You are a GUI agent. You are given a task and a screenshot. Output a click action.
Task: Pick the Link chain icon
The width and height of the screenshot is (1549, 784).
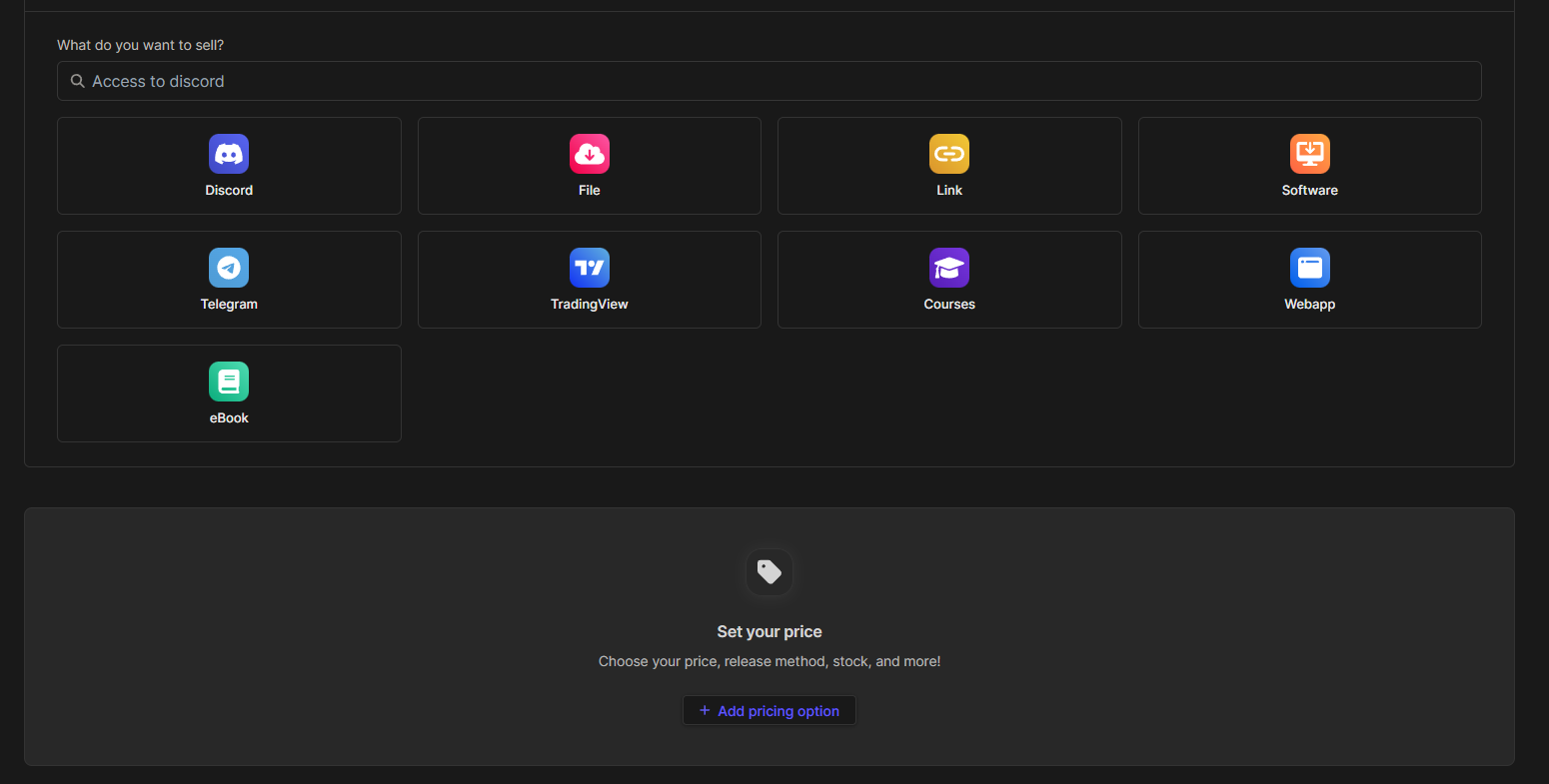(949, 154)
